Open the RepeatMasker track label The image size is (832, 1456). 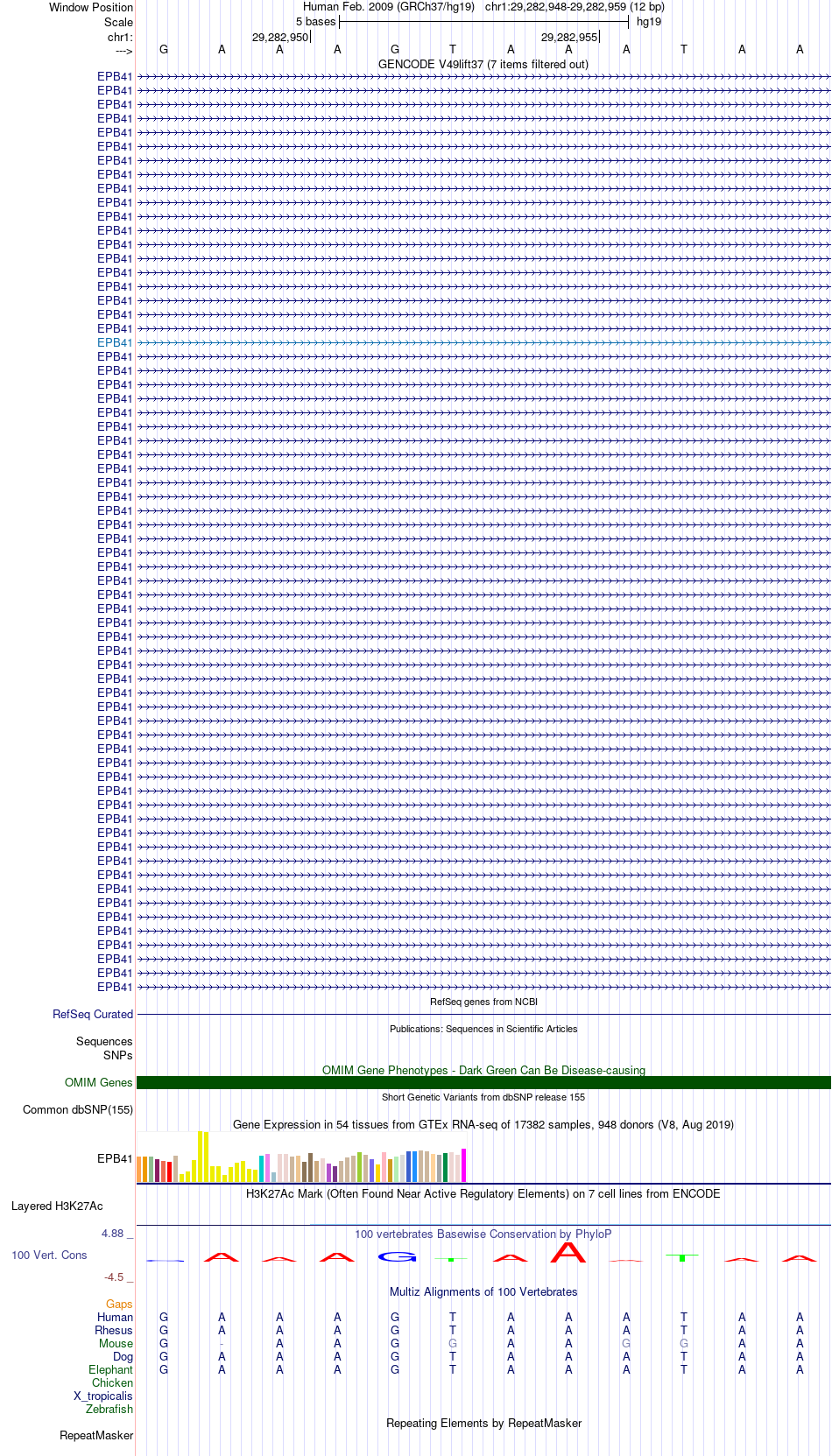96,1435
